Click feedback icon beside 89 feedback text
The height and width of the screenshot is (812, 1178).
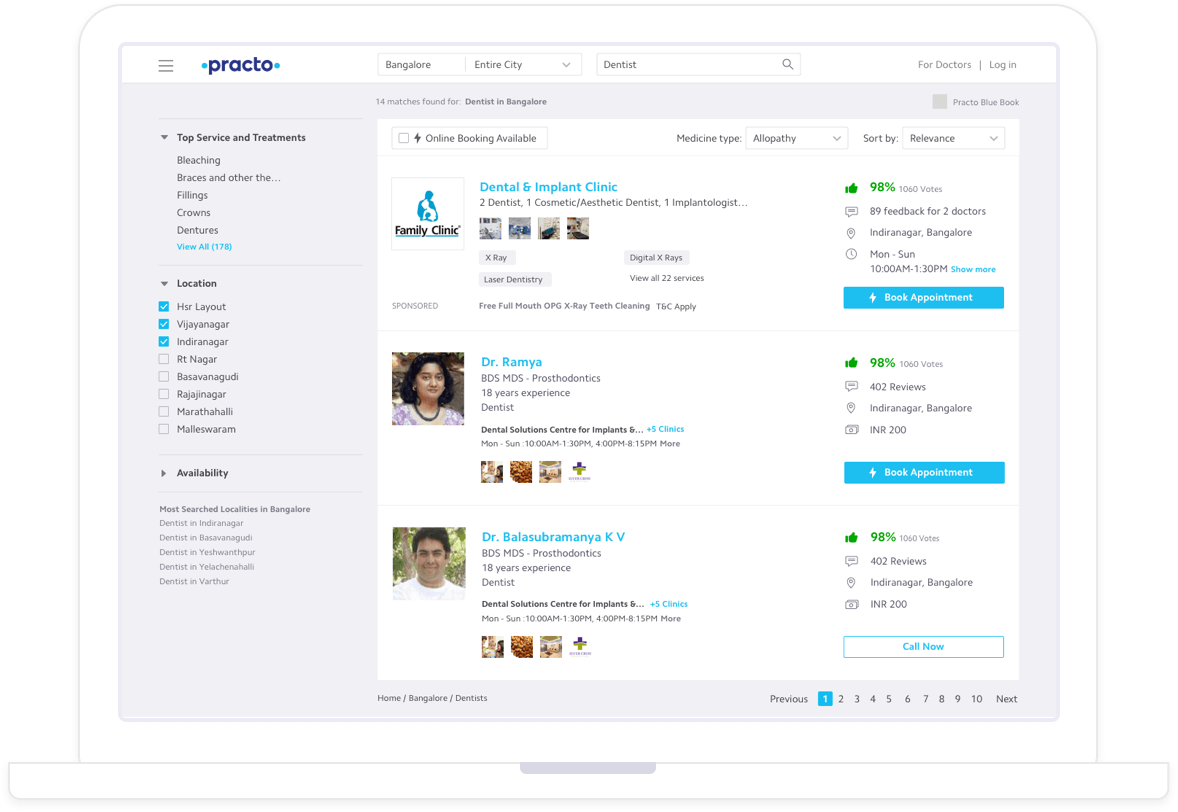pos(851,212)
